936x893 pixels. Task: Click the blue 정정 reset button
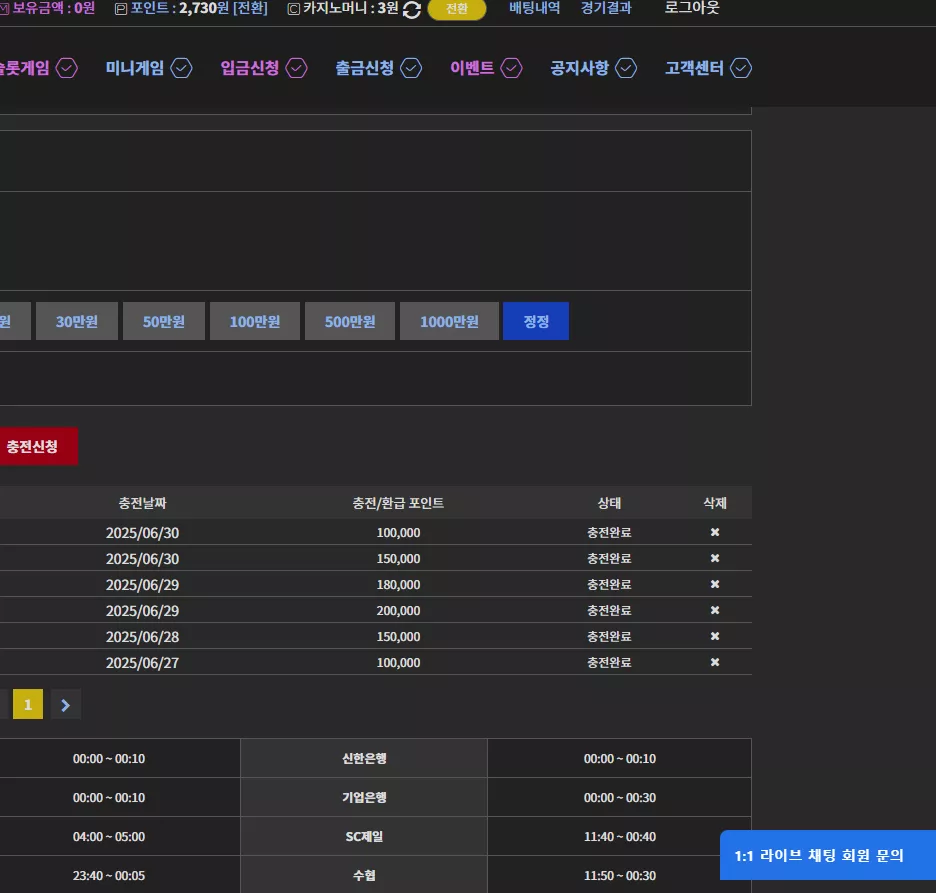point(536,321)
